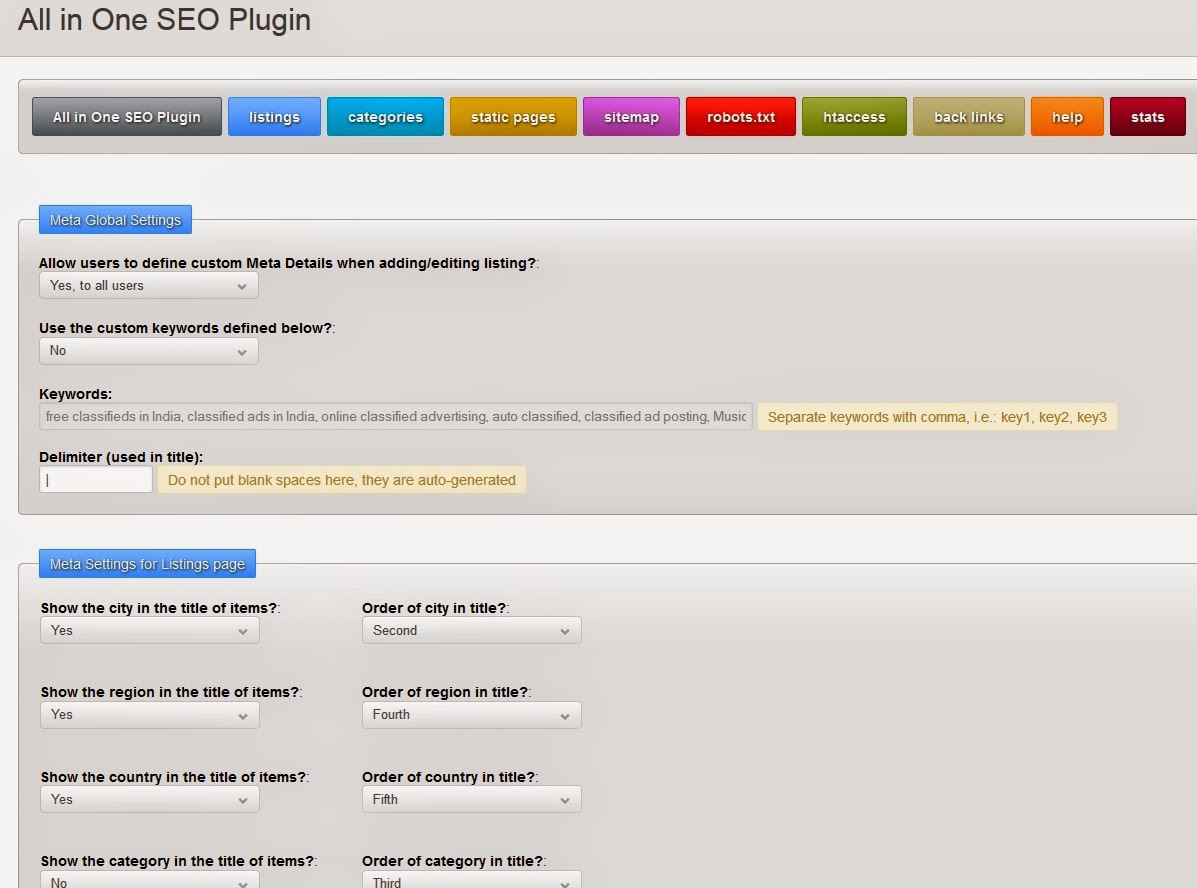Switch to the htaccess tab

[x=854, y=117]
